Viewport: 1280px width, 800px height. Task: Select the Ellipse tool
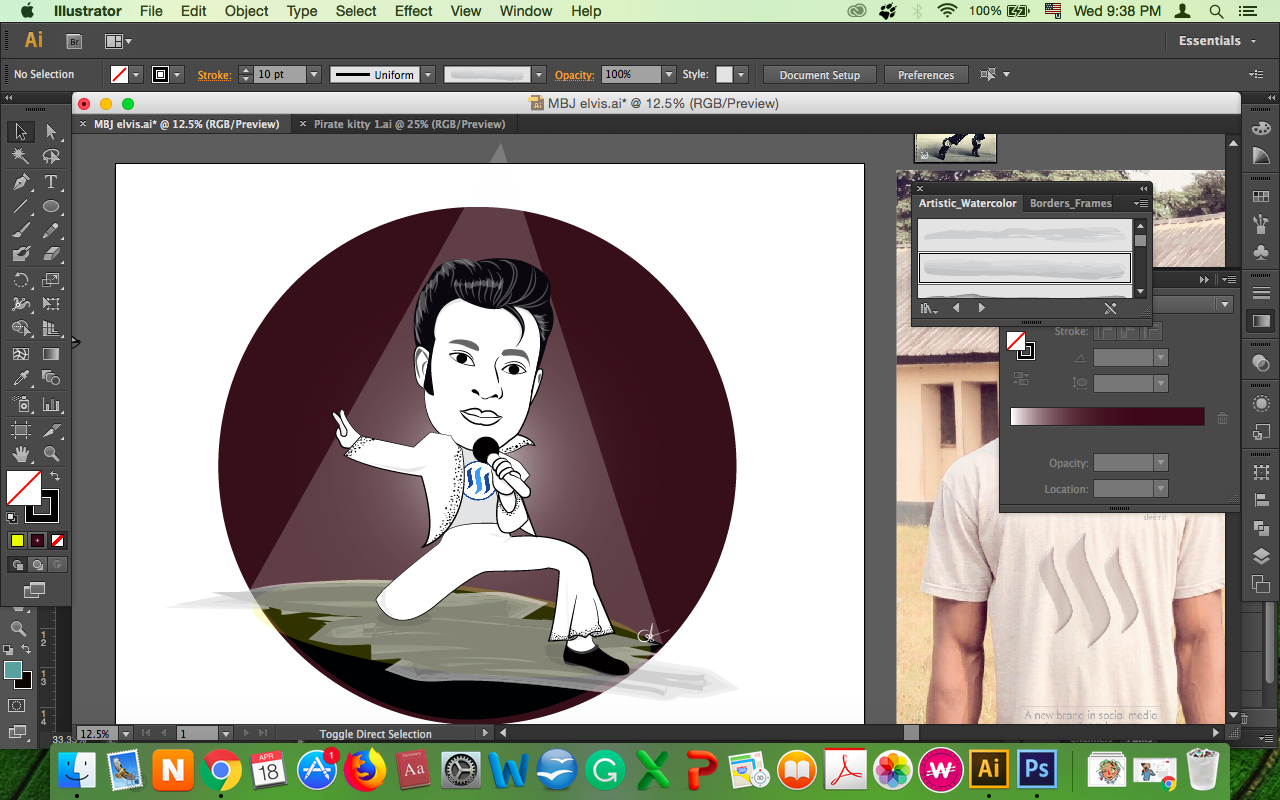(x=51, y=207)
